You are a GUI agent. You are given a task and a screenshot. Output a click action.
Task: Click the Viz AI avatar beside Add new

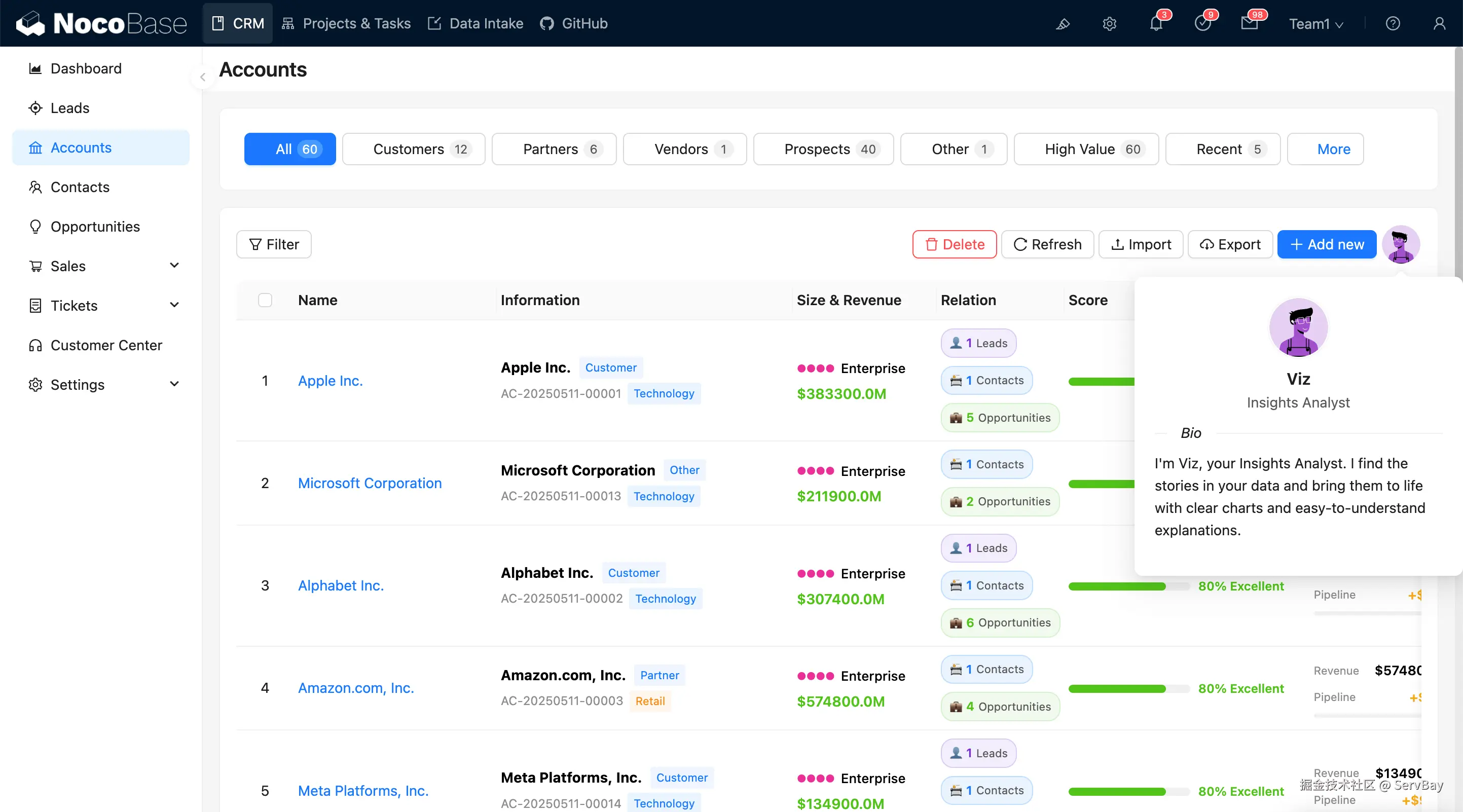tap(1401, 244)
